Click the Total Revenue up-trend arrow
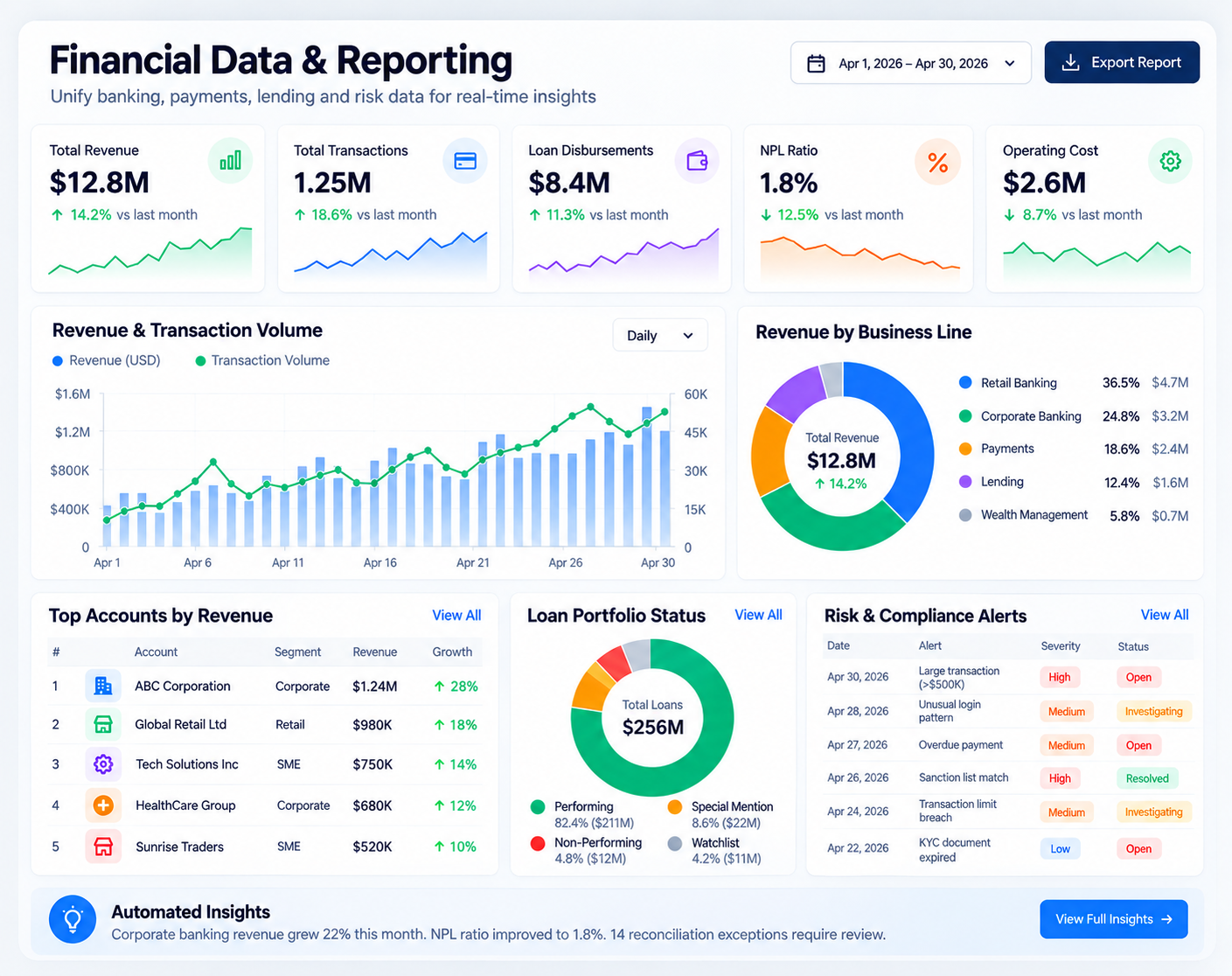 [57, 215]
